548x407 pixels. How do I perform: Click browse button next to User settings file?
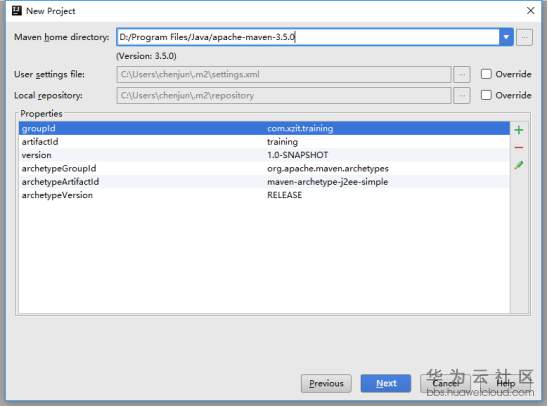coord(462,74)
